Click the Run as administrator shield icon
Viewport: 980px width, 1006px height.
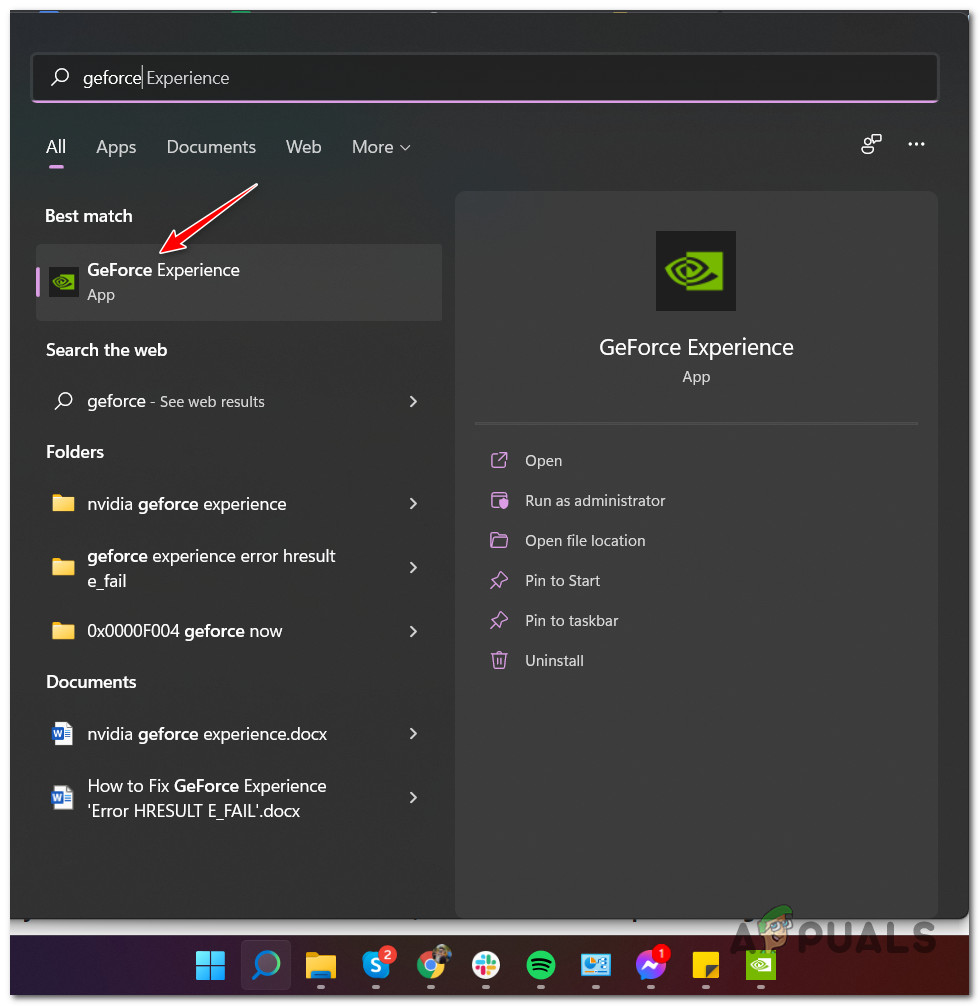(x=499, y=500)
